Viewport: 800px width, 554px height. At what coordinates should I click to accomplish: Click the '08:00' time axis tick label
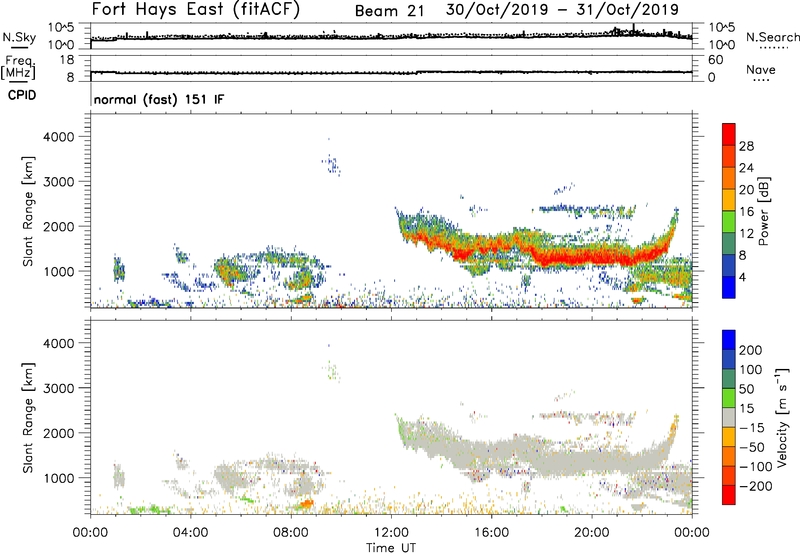pos(291,533)
